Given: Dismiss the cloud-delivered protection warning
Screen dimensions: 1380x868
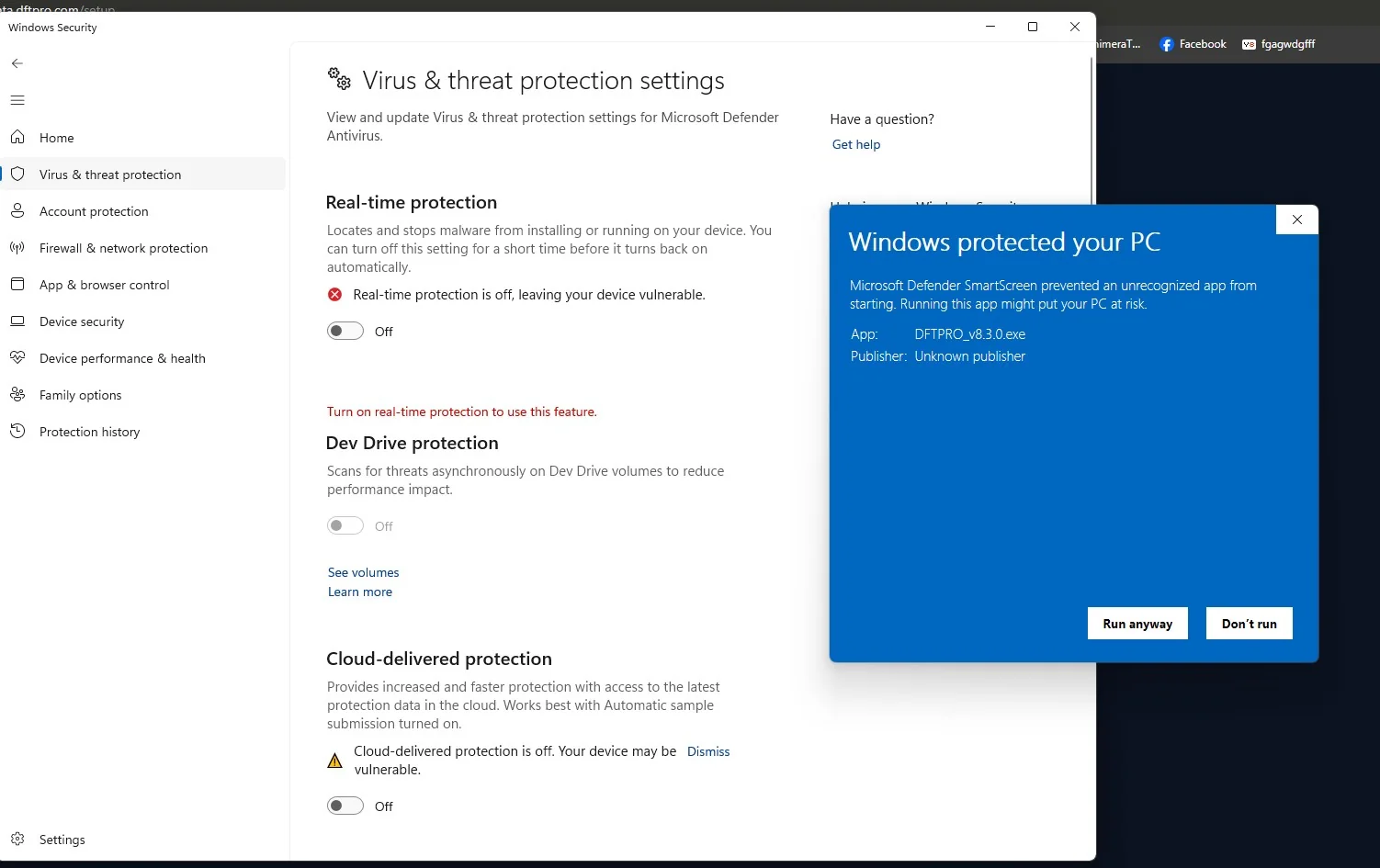Looking at the screenshot, I should coord(708,751).
